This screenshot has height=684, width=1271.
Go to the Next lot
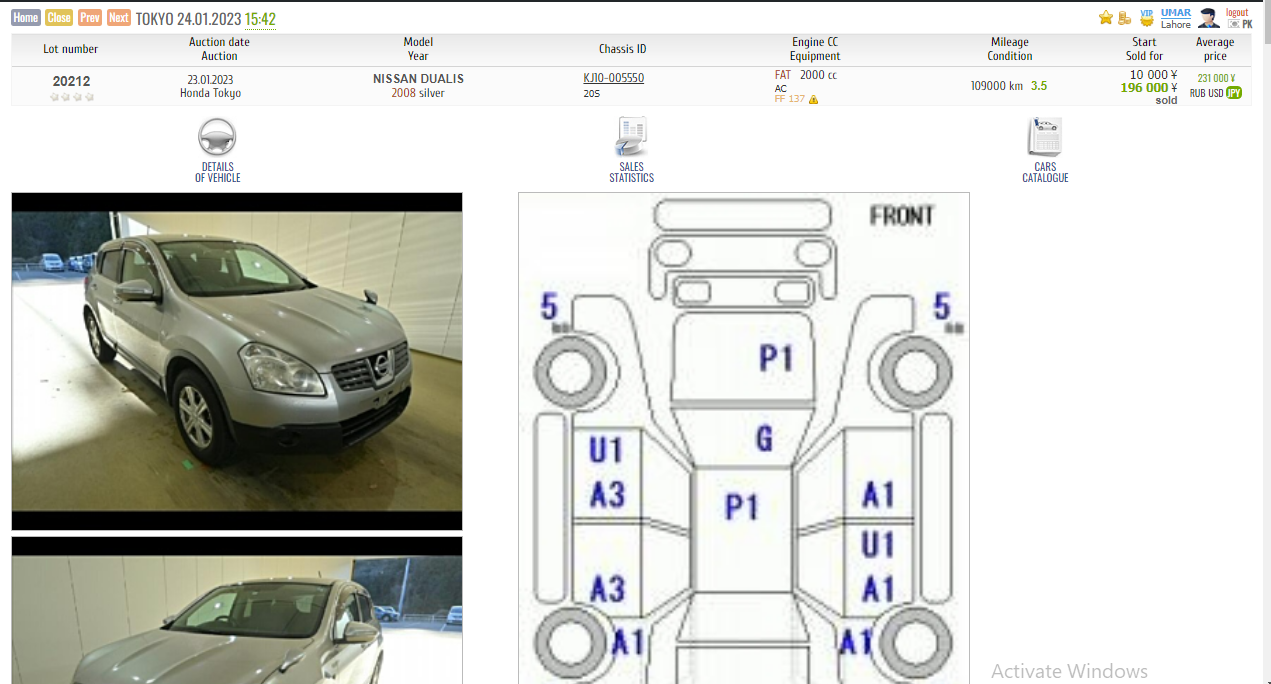tap(119, 18)
